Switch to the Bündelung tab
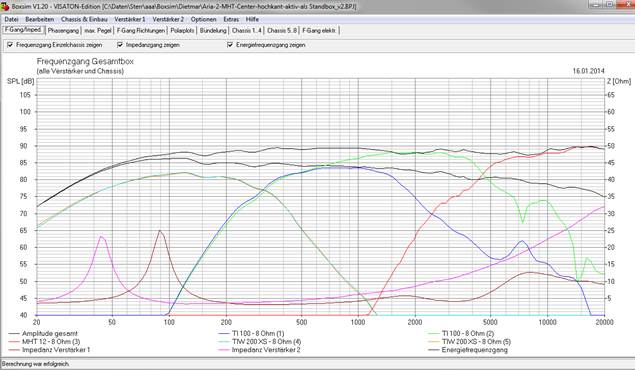The image size is (635, 370). pos(213,30)
